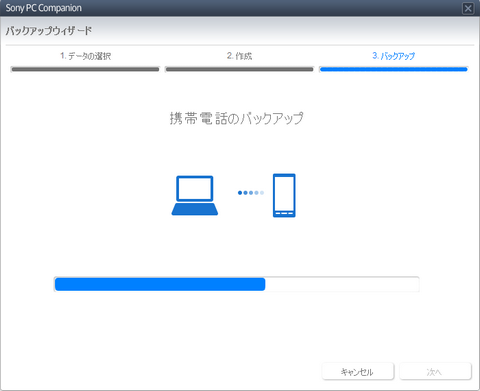Click the 携帯電話のバックアップ heading
This screenshot has width=480, height=391.
pos(237,118)
